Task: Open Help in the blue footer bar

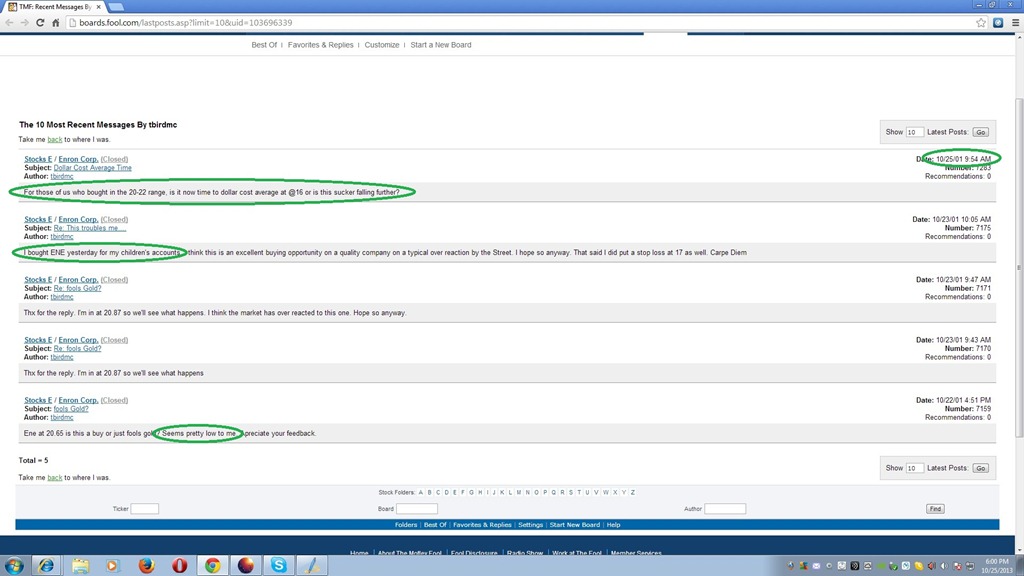Action: [x=613, y=525]
